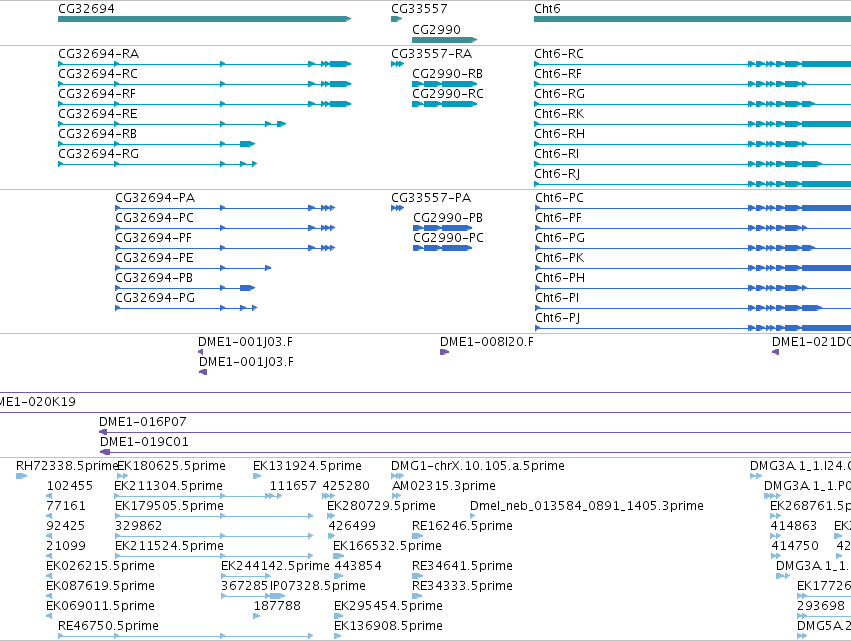Screen dimensions: 851x641
Task: Click the CG32694-RC transcript label
Action: pyautogui.click(x=98, y=74)
